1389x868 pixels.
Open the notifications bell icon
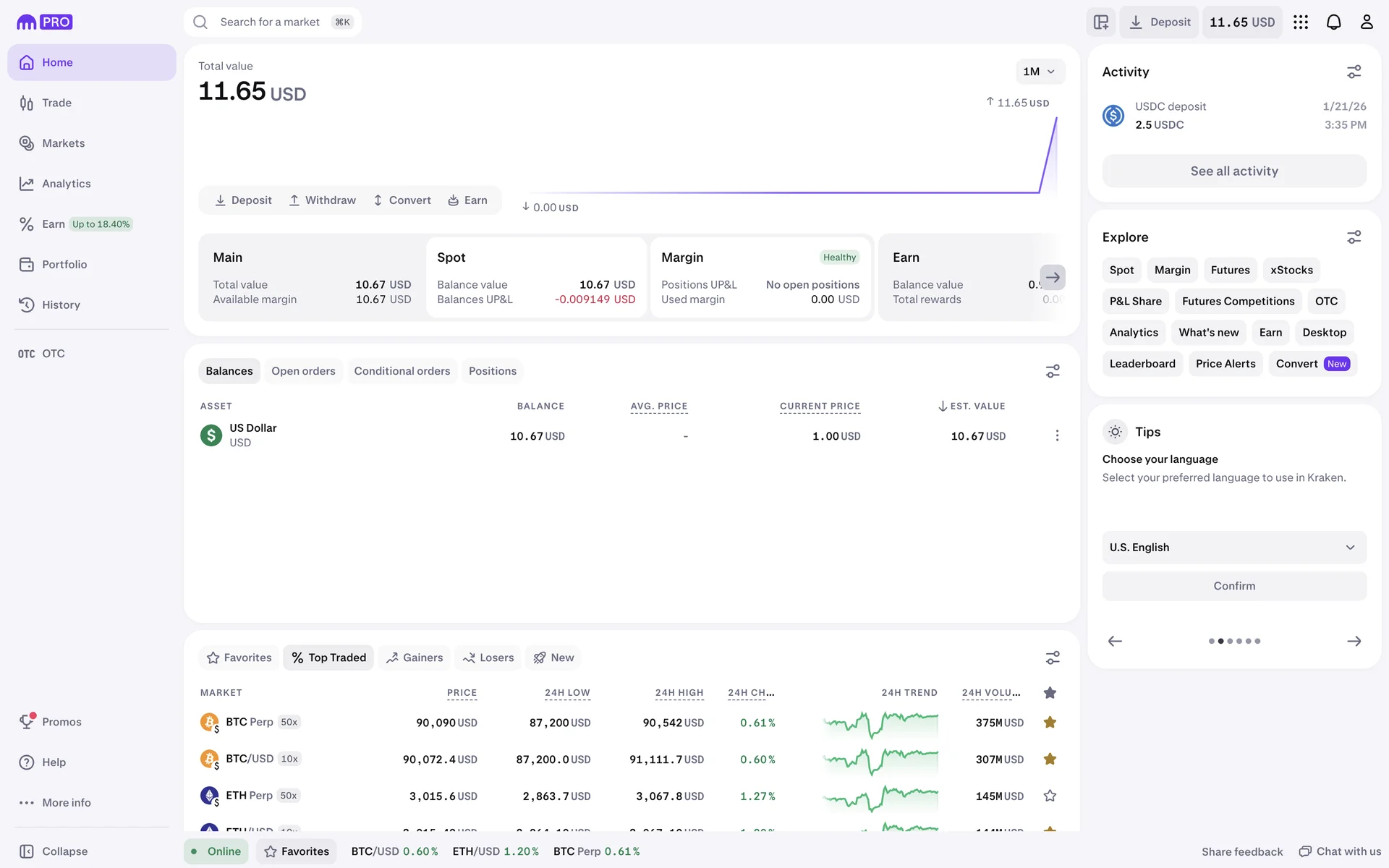[1333, 22]
